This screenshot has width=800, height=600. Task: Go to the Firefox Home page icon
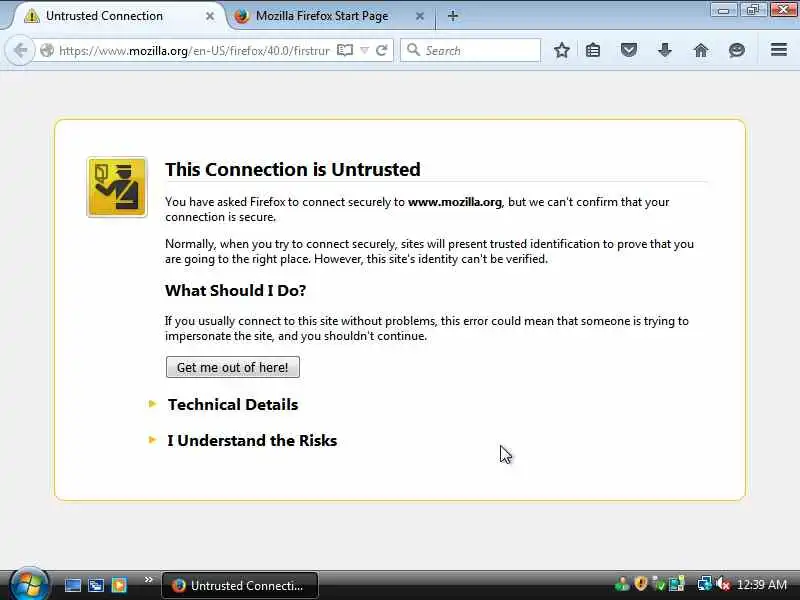coord(701,50)
